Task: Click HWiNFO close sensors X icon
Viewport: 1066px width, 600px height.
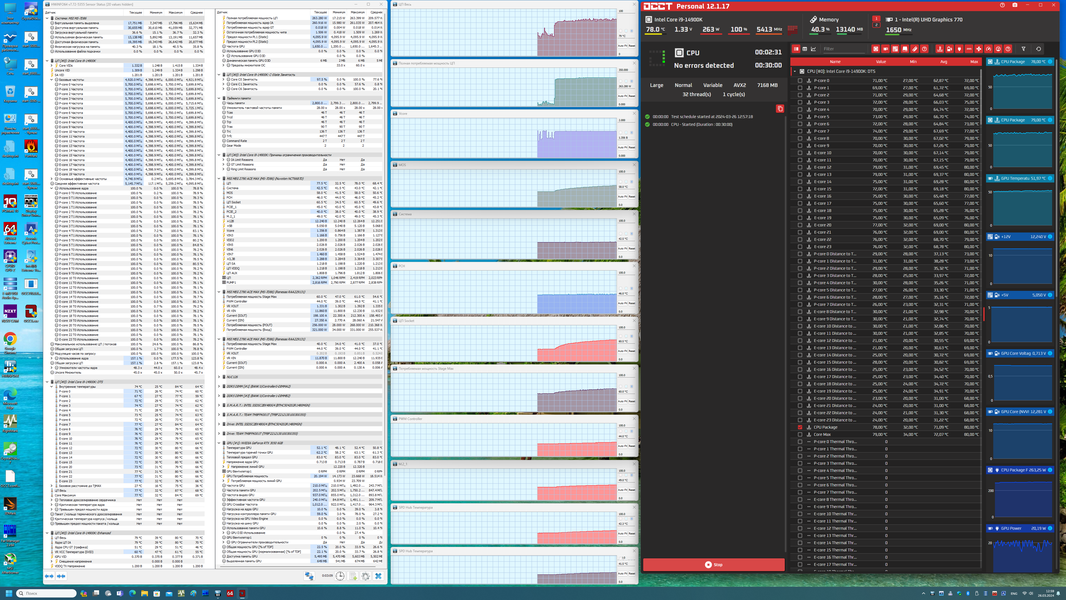Action: point(378,576)
